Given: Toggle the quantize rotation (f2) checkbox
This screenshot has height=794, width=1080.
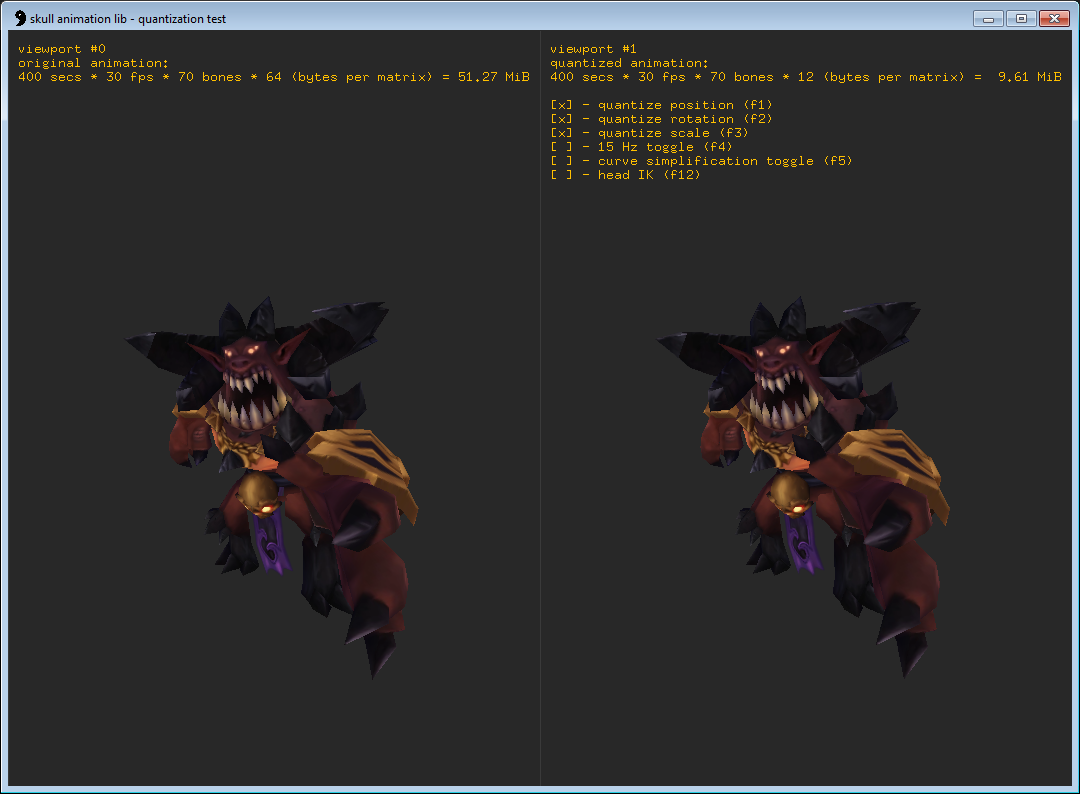Looking at the screenshot, I should (561, 119).
